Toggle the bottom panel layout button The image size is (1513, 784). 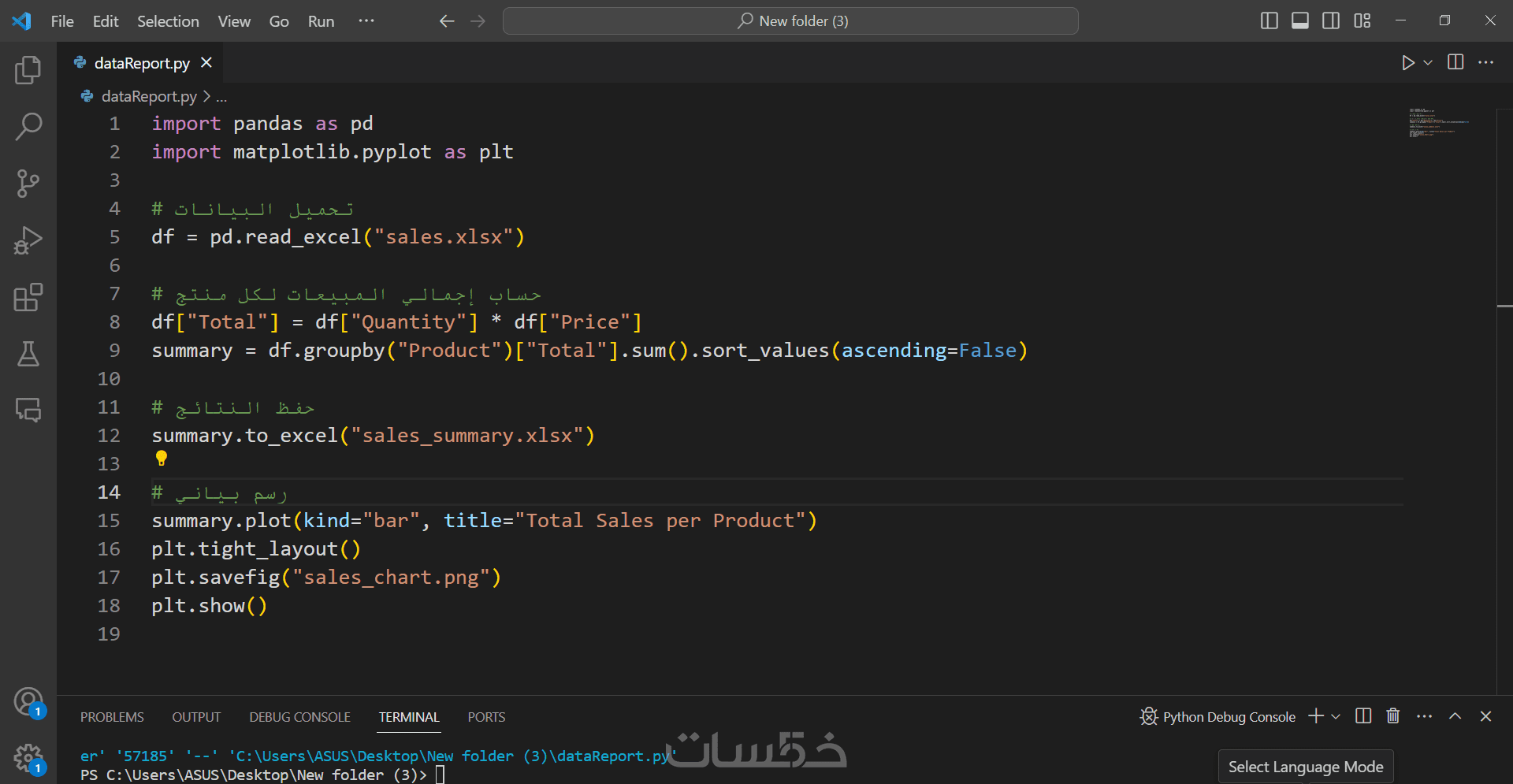coord(1300,21)
